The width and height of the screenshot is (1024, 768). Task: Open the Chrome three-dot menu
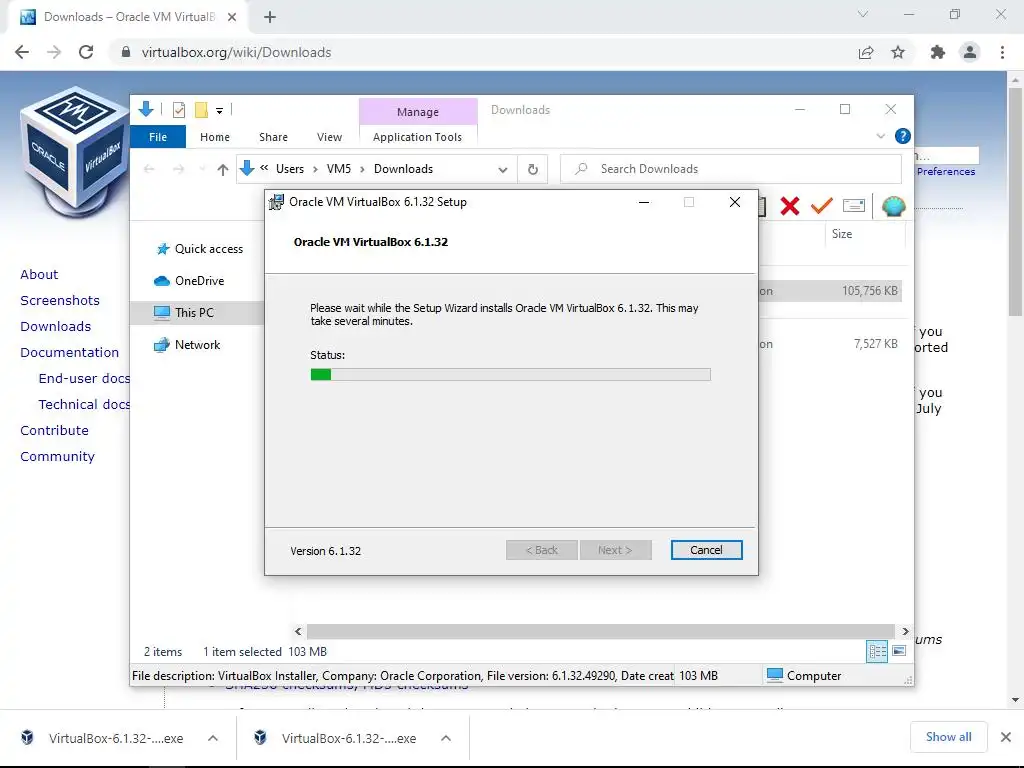pos(1002,52)
